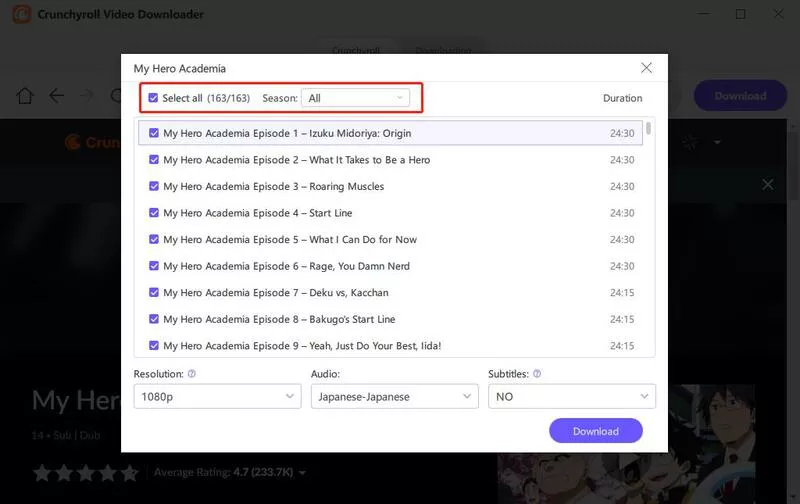Close the My Hero Academia dialog

pyautogui.click(x=646, y=68)
